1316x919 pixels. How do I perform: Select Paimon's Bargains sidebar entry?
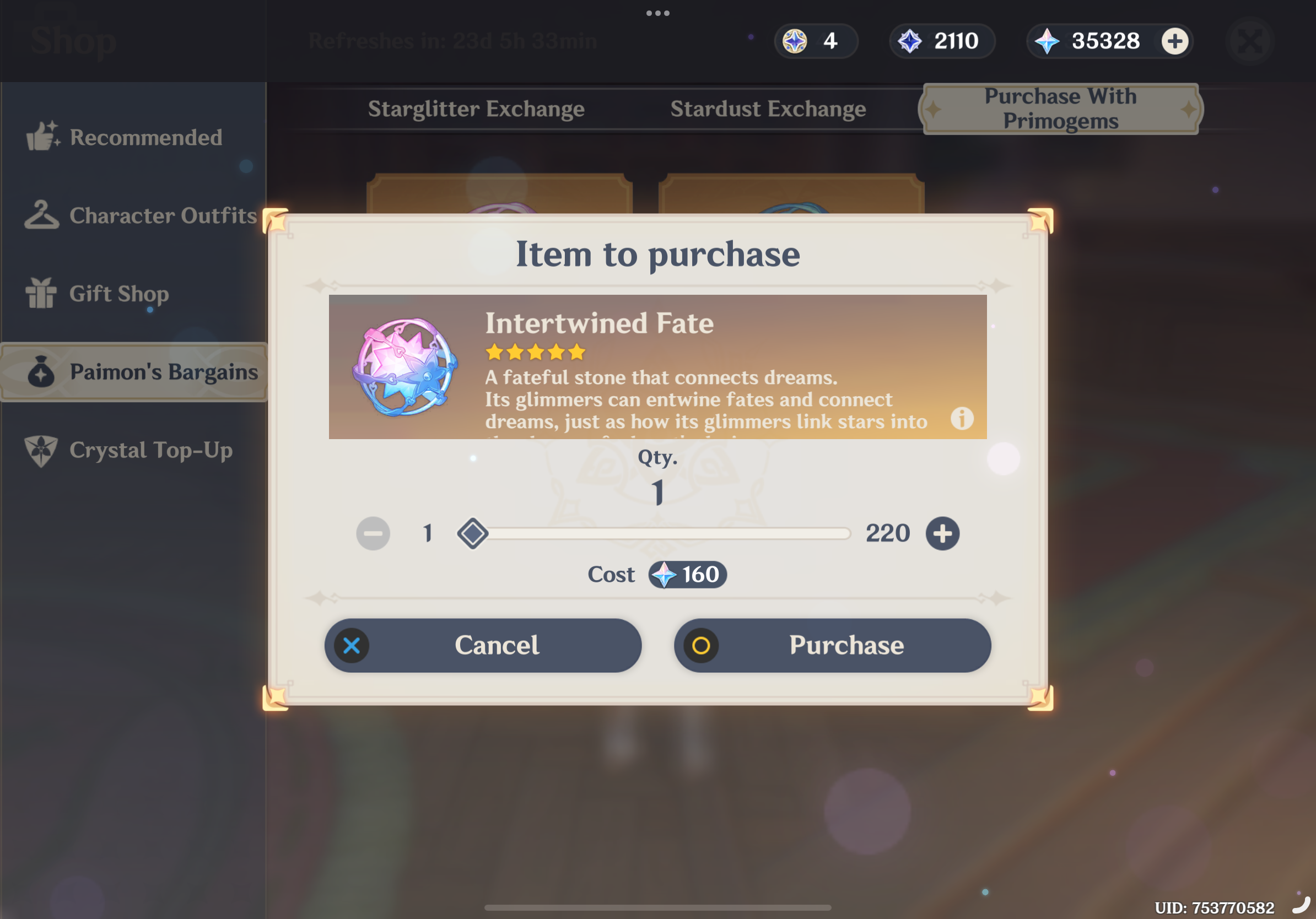click(133, 372)
